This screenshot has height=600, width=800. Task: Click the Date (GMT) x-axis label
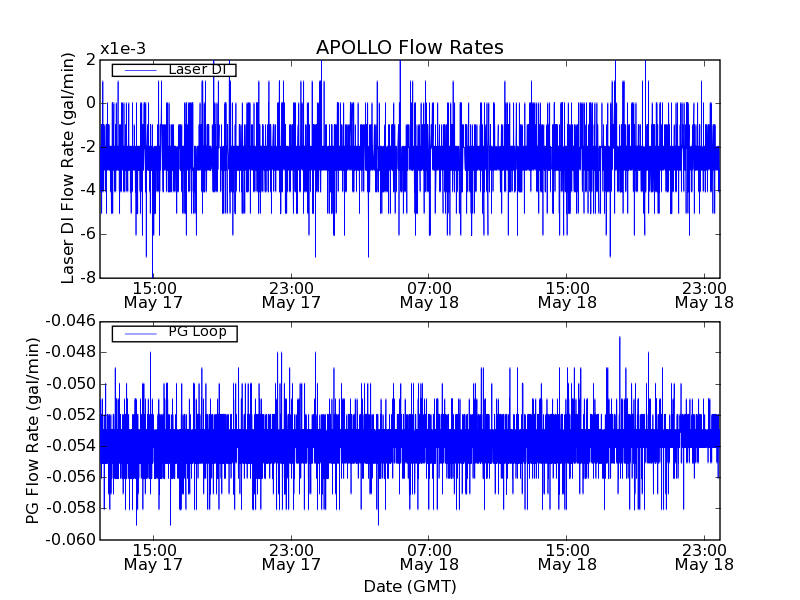409,586
